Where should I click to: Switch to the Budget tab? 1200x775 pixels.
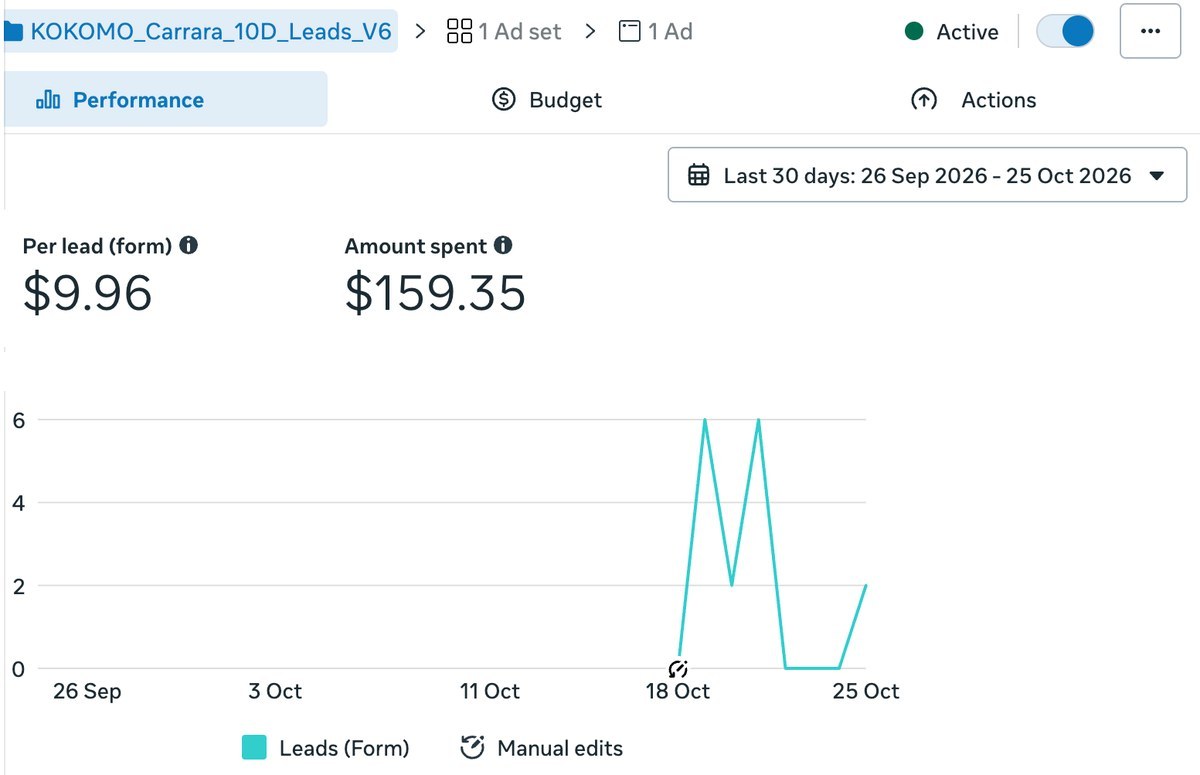546,100
